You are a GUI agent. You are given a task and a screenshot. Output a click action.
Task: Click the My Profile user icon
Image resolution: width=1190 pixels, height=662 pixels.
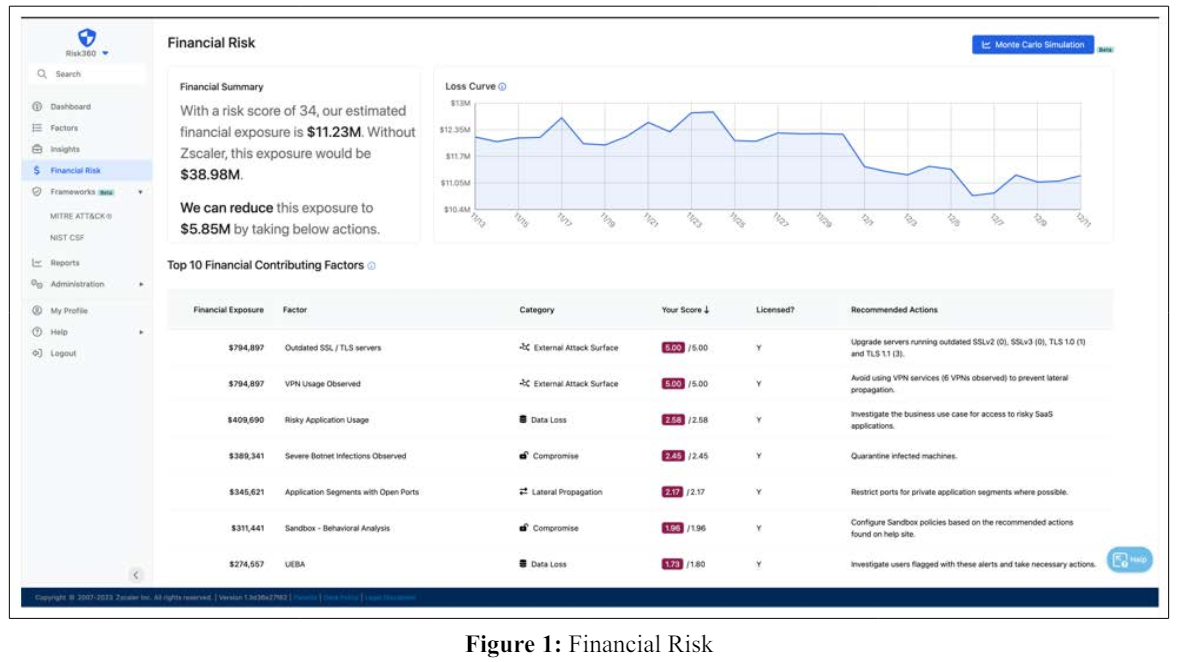click(37, 311)
